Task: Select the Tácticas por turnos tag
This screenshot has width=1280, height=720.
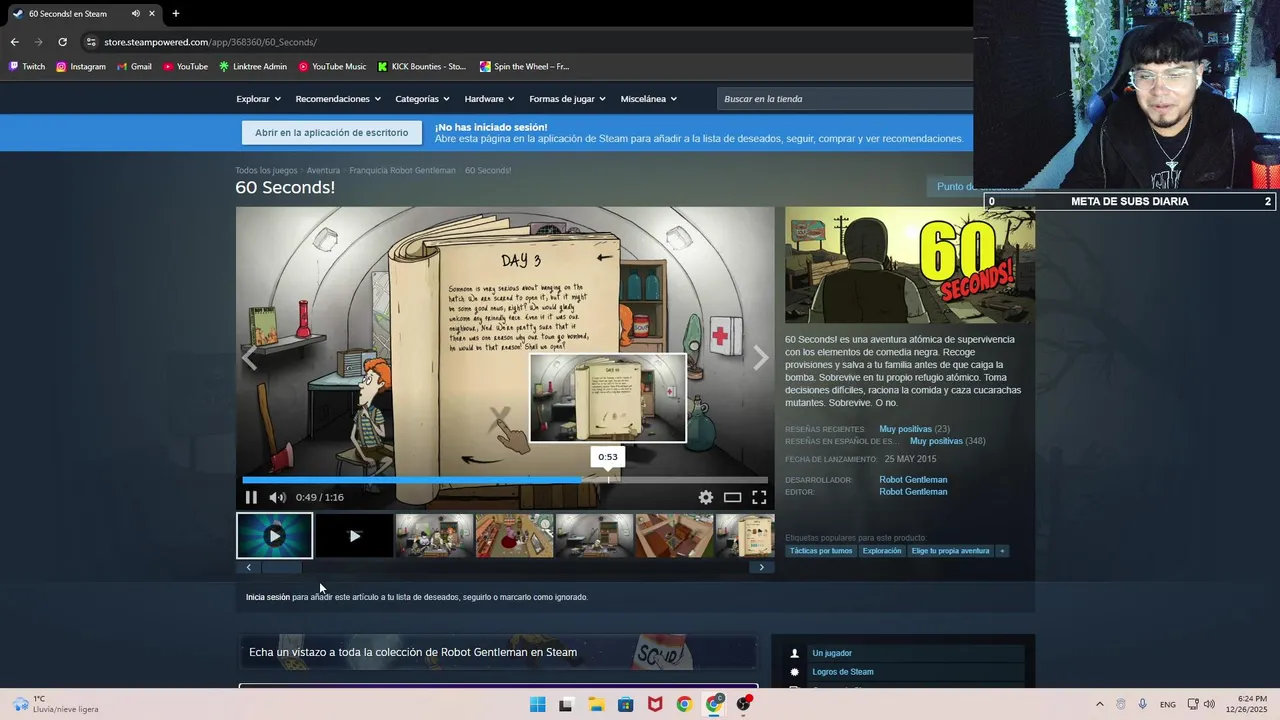Action: [x=821, y=551]
